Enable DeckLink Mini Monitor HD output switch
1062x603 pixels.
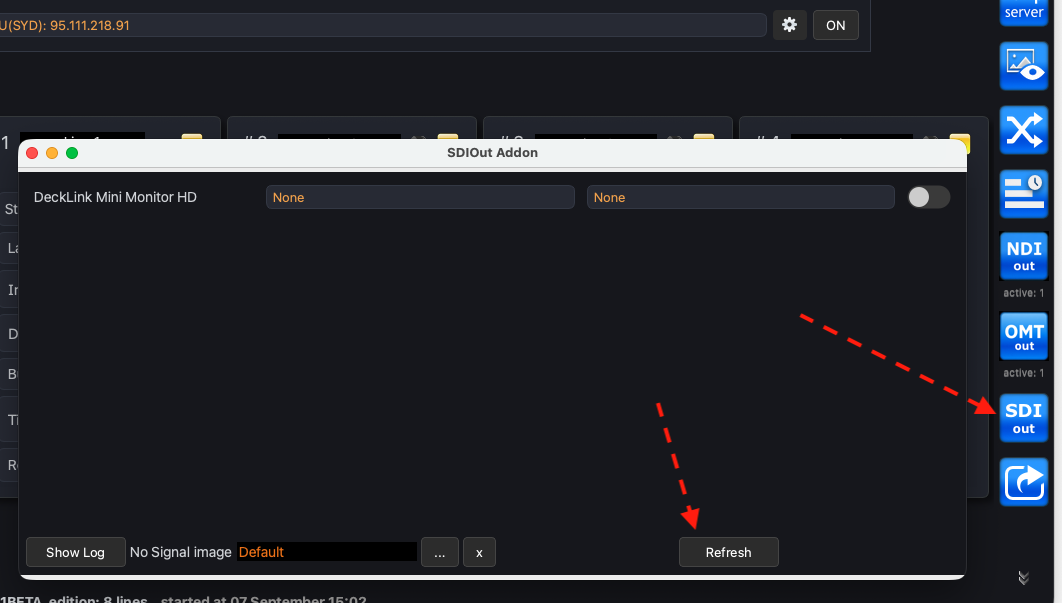(929, 197)
